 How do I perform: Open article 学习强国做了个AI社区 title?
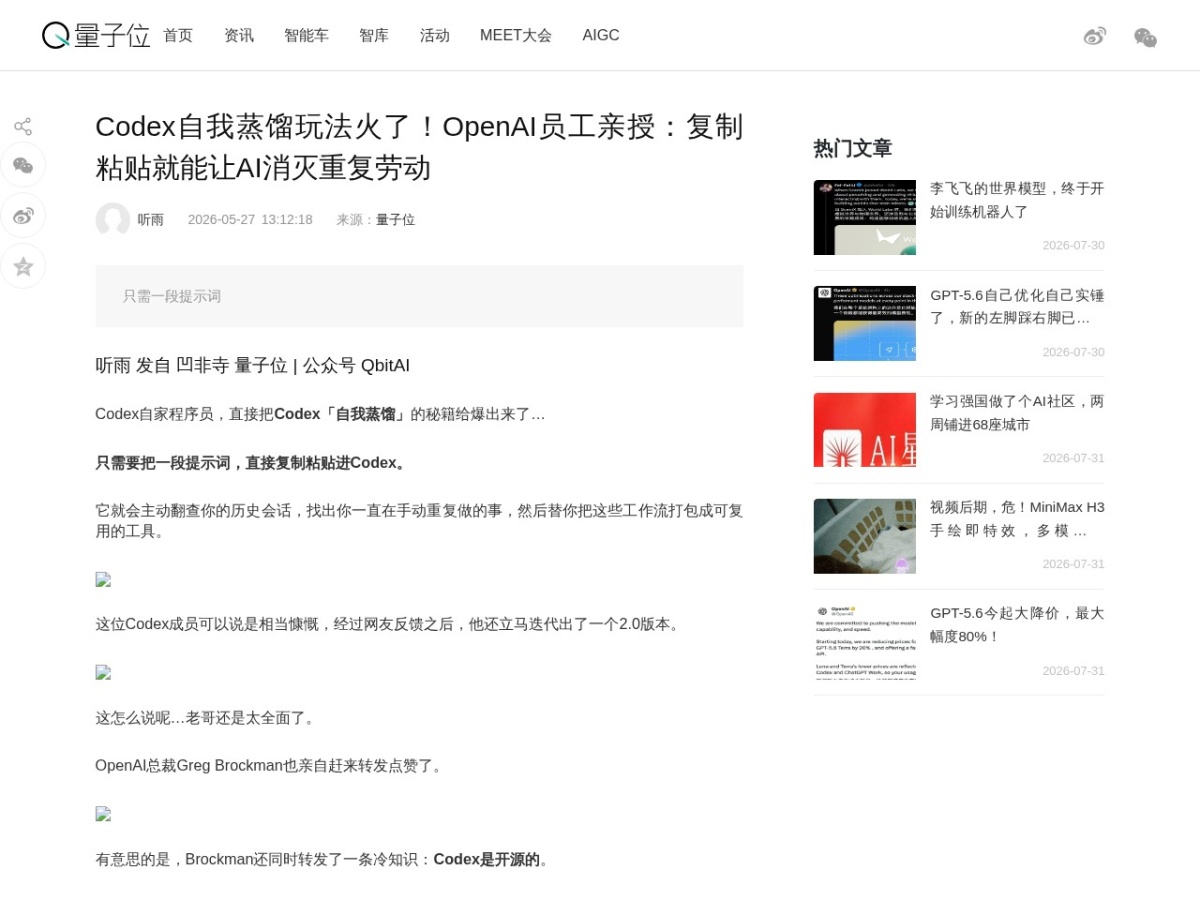click(x=1017, y=413)
